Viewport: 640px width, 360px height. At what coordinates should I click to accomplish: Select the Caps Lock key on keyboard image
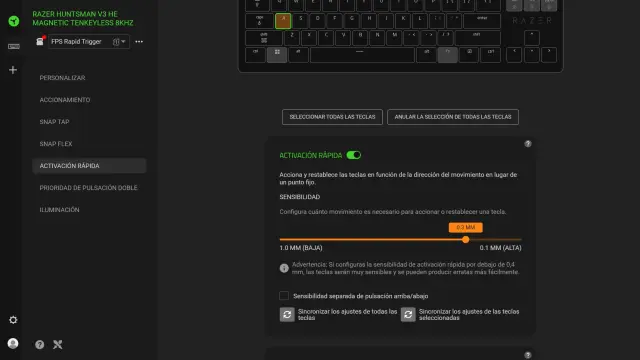[260, 21]
